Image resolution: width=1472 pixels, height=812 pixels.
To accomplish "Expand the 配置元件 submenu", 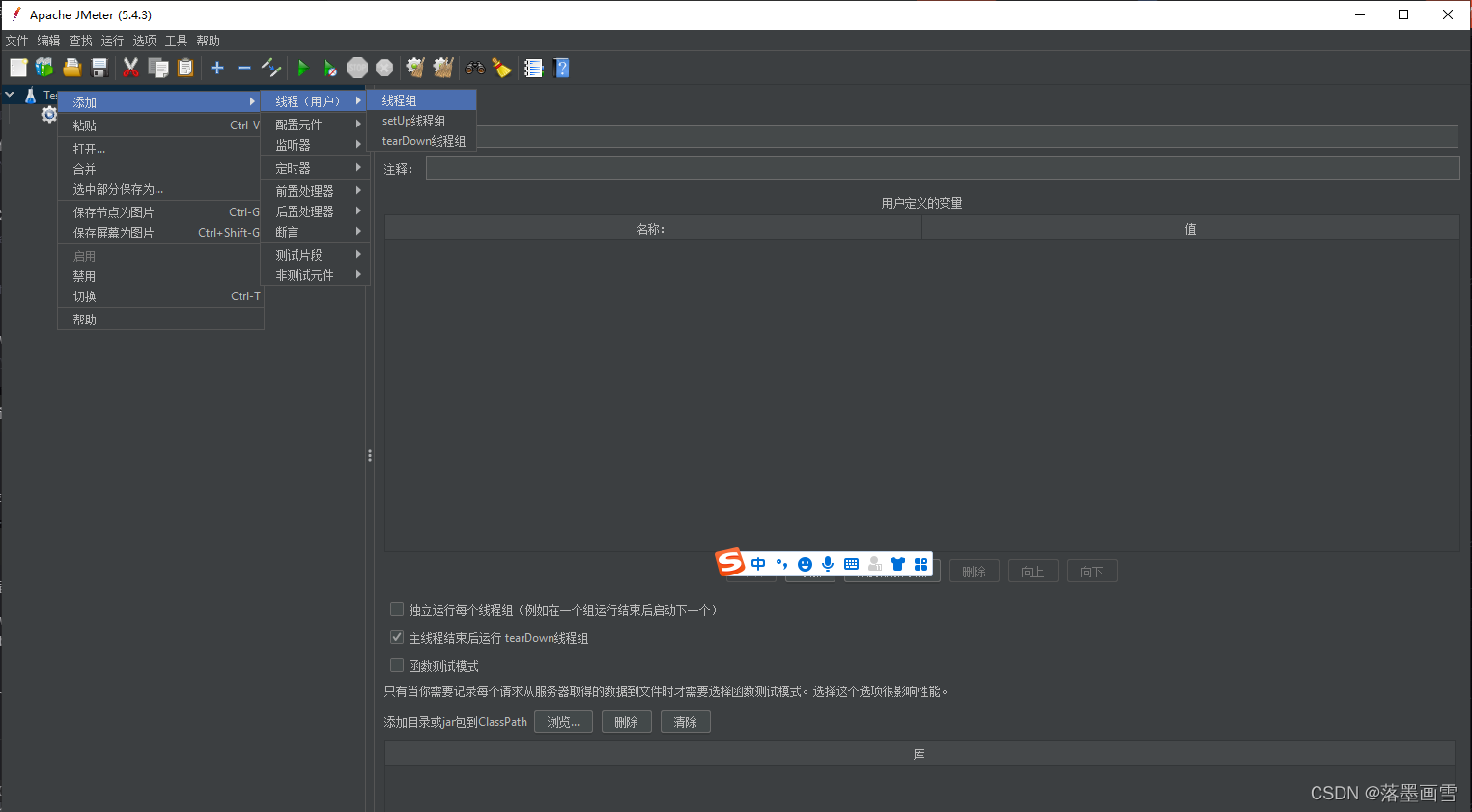I will tap(316, 125).
